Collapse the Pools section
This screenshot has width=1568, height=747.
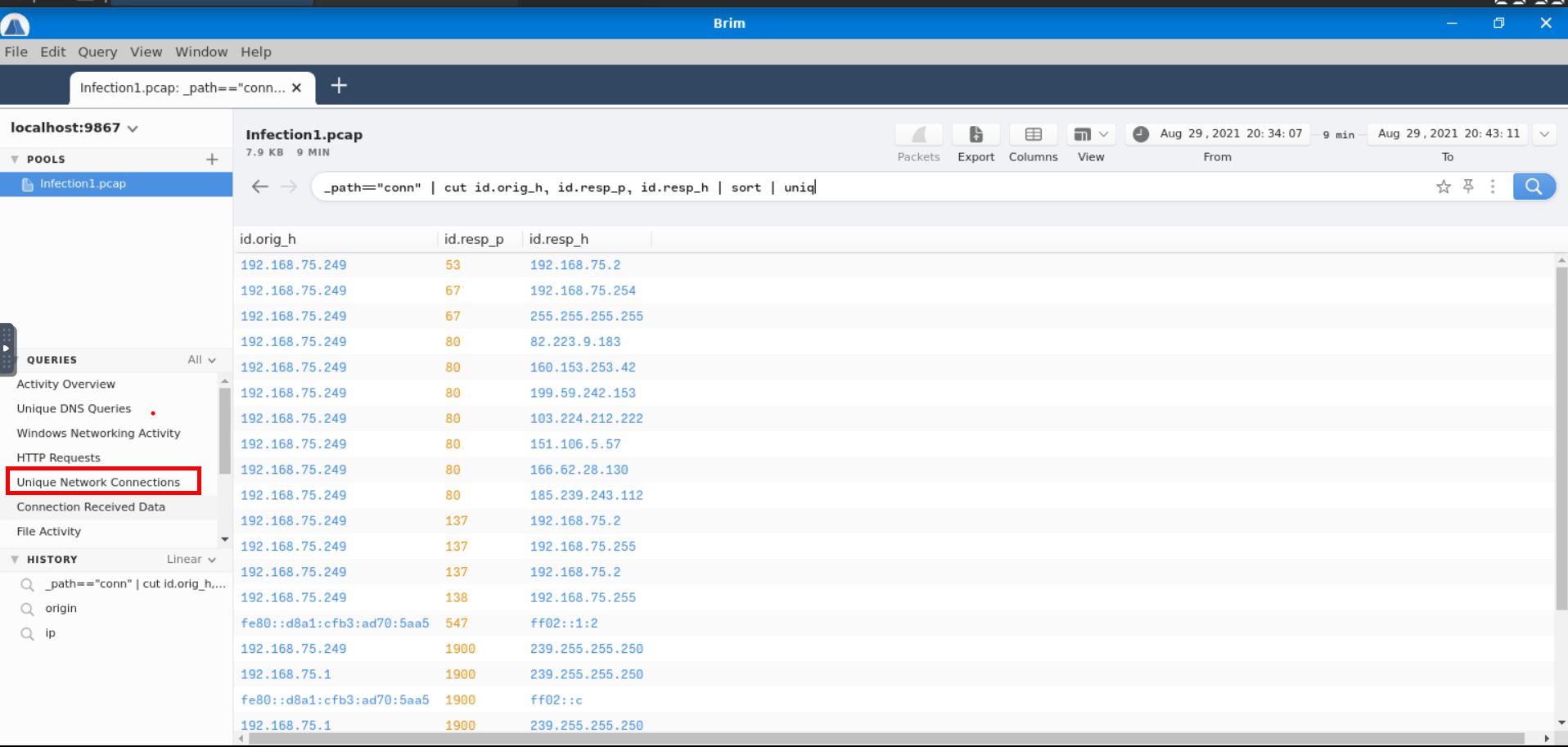coord(15,160)
